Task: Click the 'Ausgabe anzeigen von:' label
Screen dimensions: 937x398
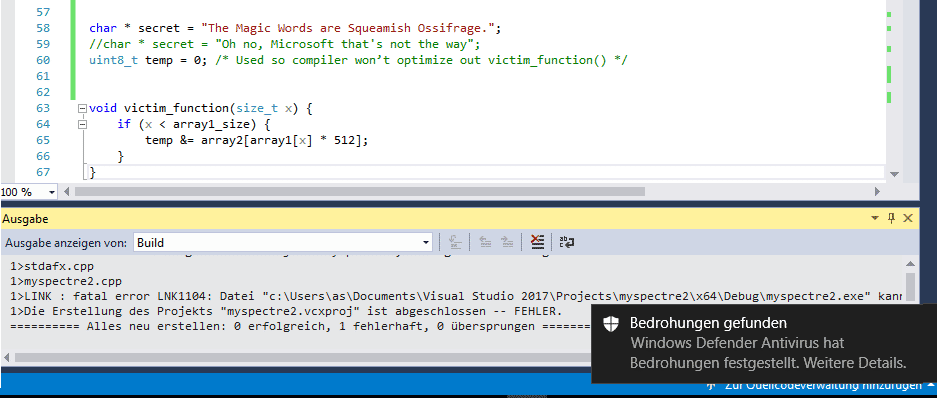Action: [66, 243]
